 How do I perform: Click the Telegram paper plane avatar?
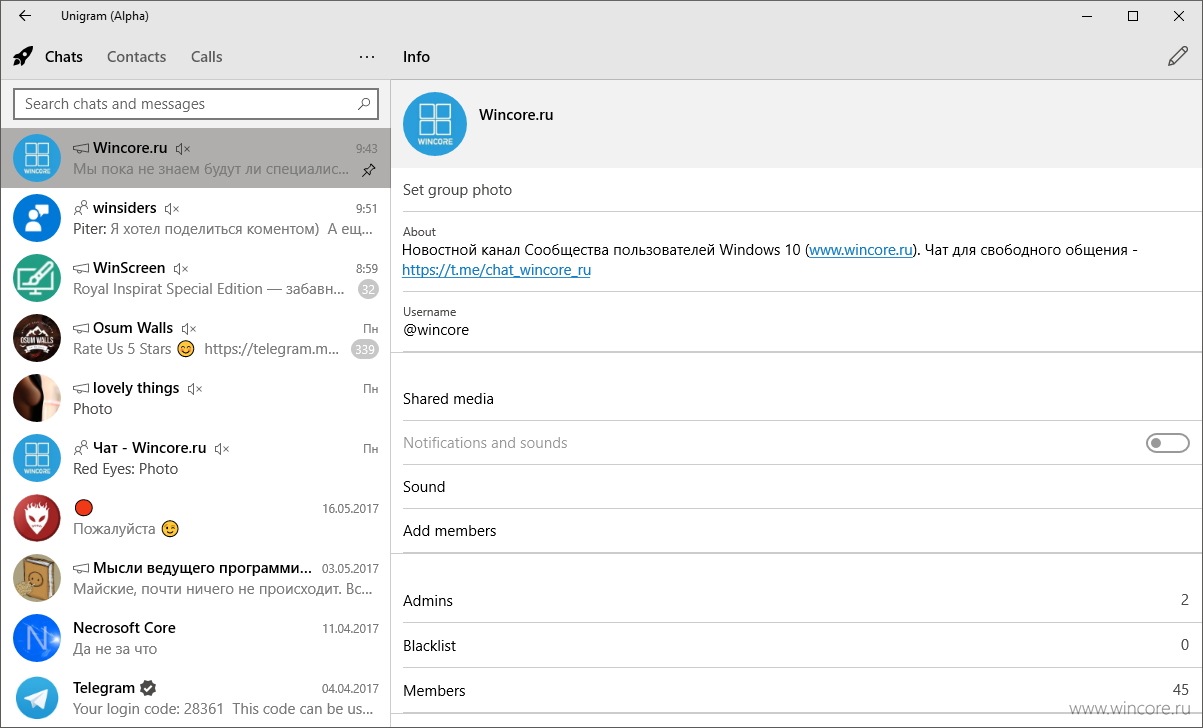pyautogui.click(x=37, y=698)
